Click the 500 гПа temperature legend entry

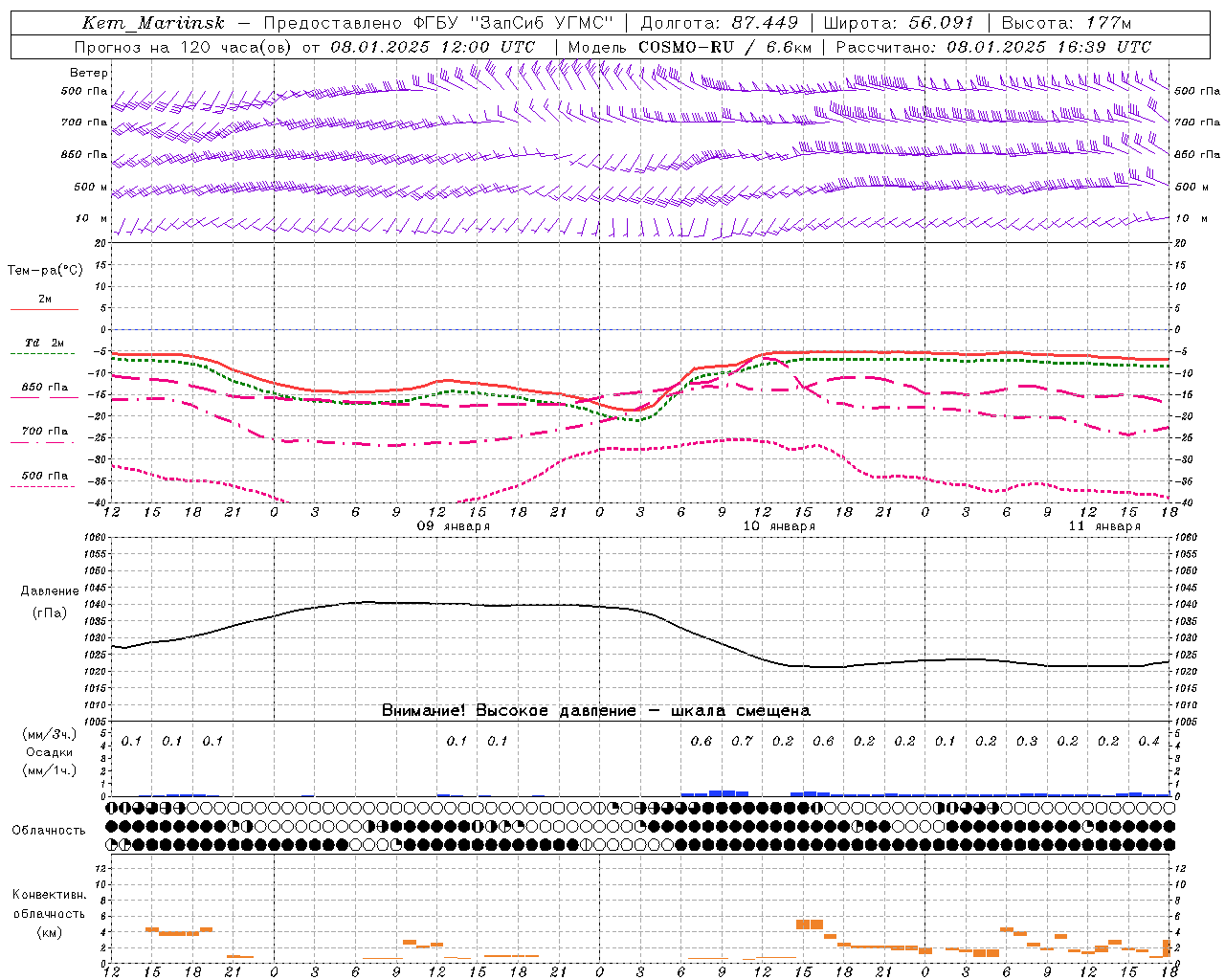(45, 476)
